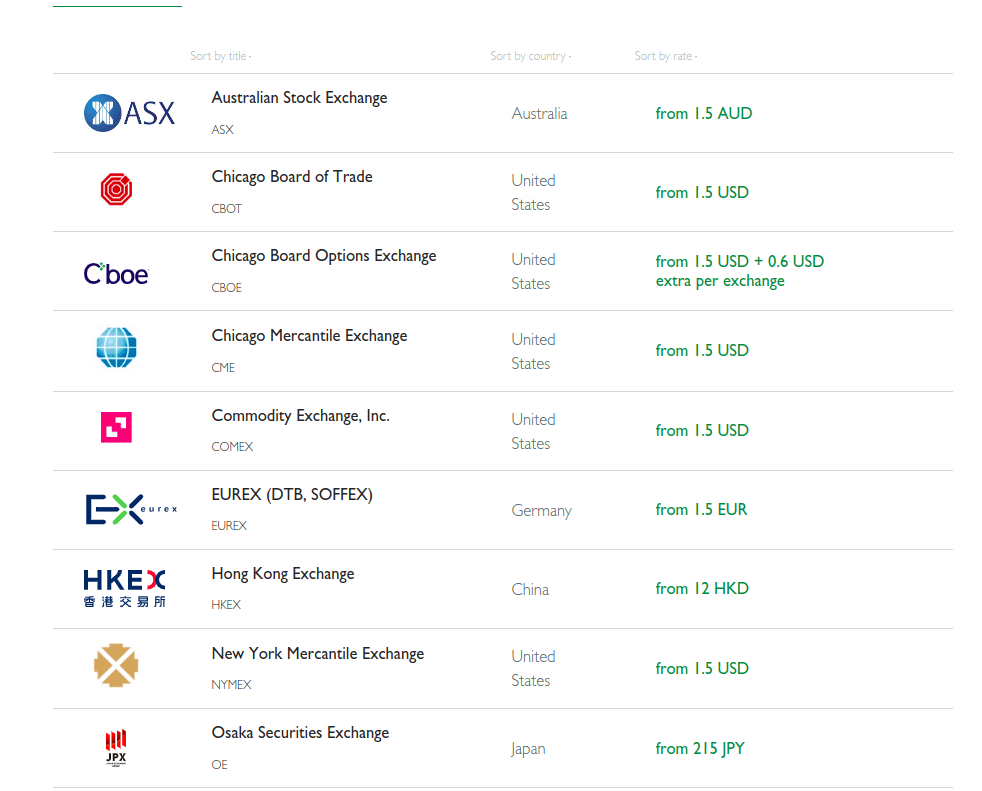The image size is (982, 791).
Task: Open Hong Kong Exchange title link
Action: [283, 574]
